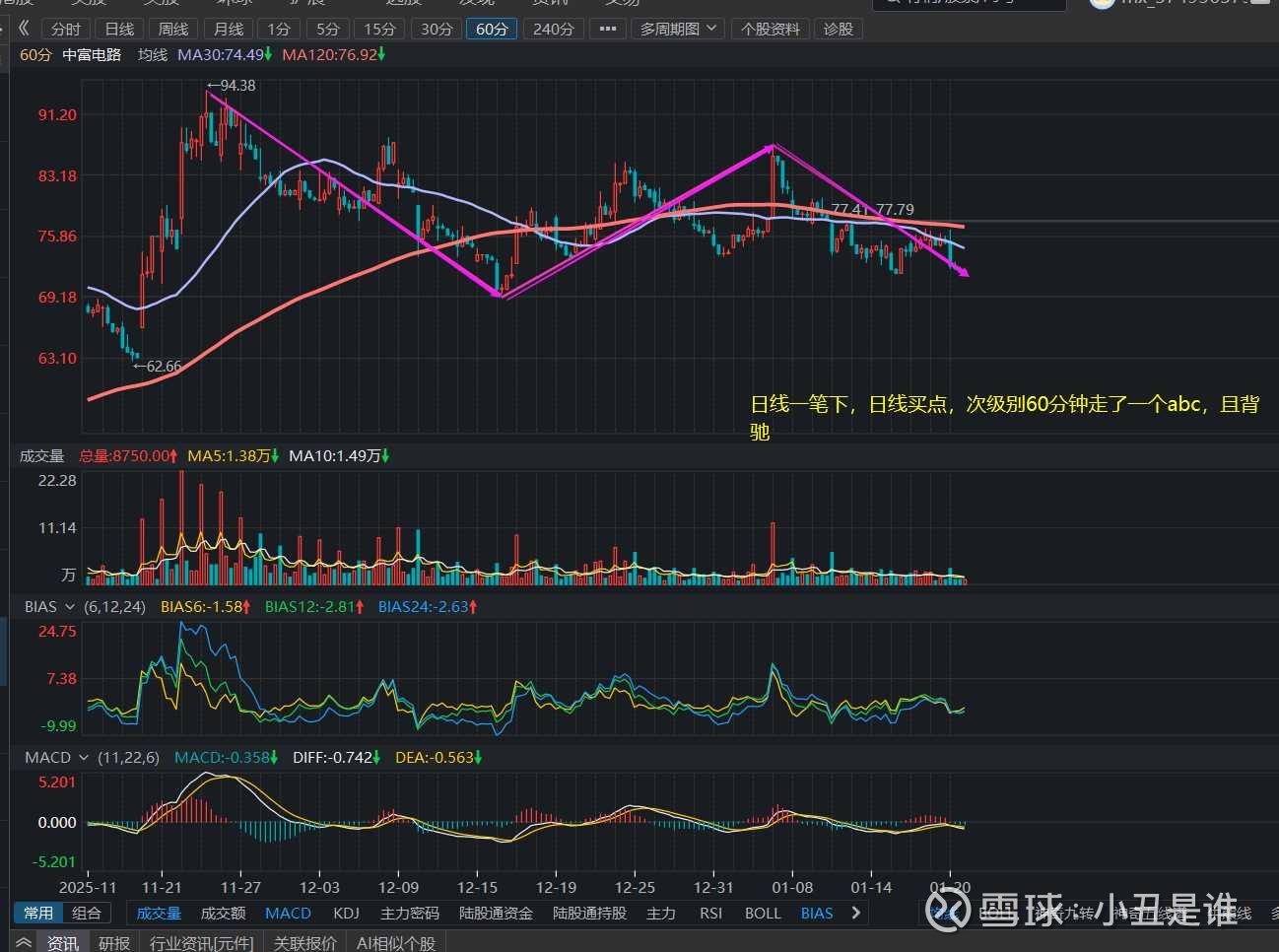Viewport: 1279px width, 952px height.
Task: Switch to 组合 indicator group
Action: [x=87, y=913]
